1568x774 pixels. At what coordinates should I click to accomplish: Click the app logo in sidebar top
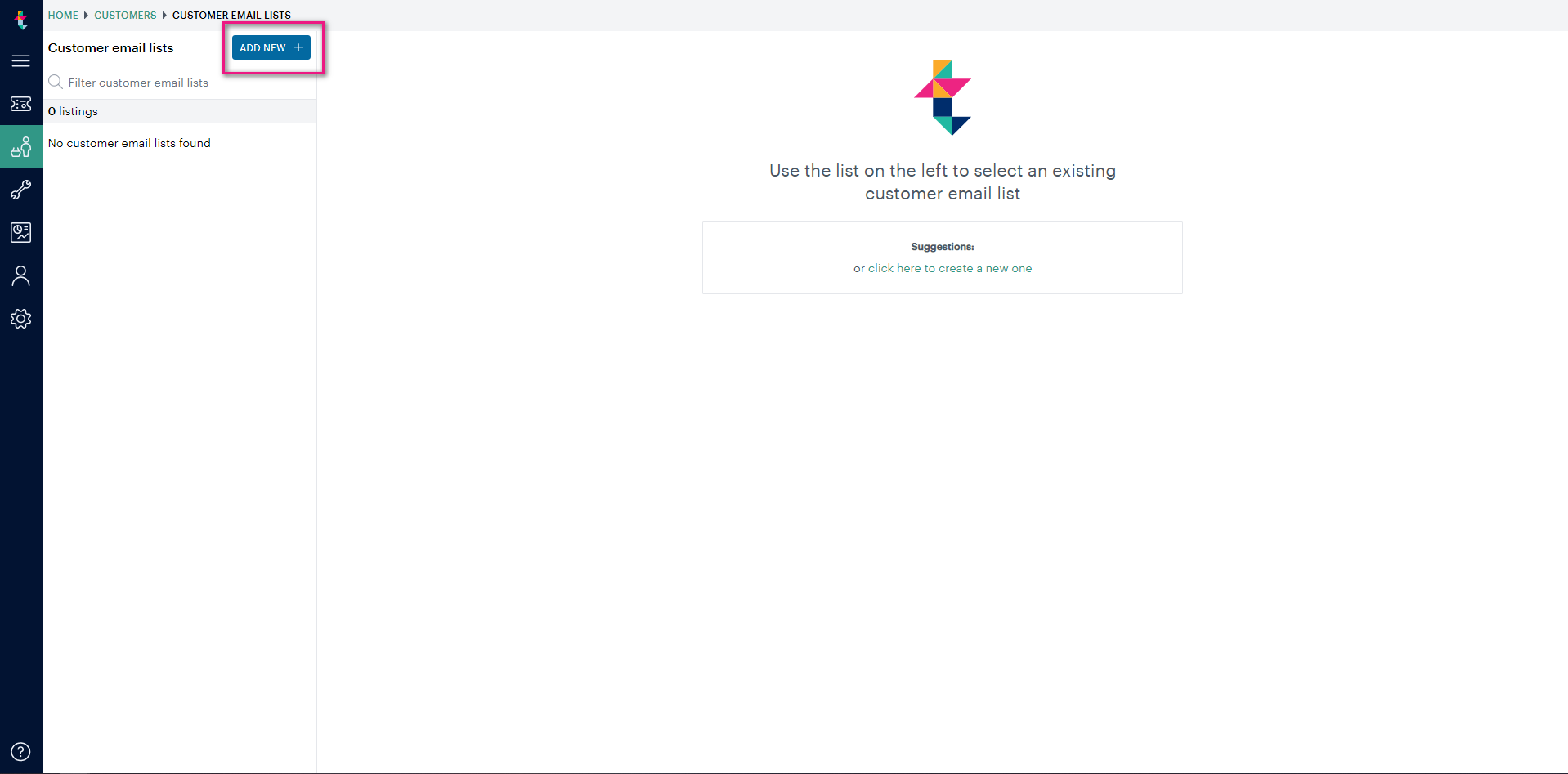click(x=21, y=20)
